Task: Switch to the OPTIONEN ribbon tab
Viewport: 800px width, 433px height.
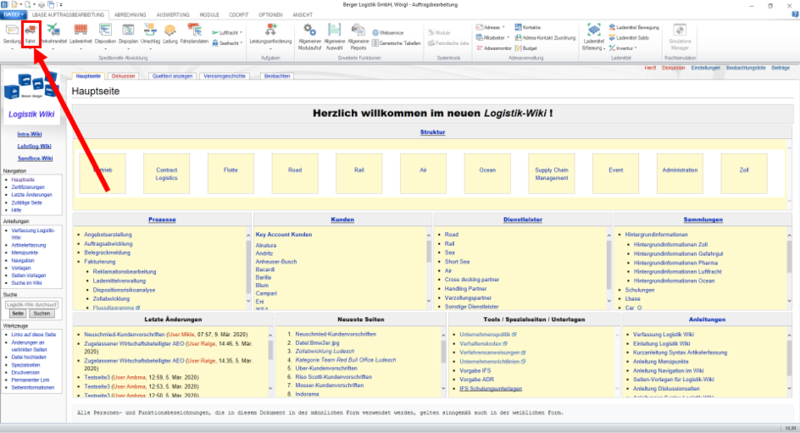Action: (270, 15)
